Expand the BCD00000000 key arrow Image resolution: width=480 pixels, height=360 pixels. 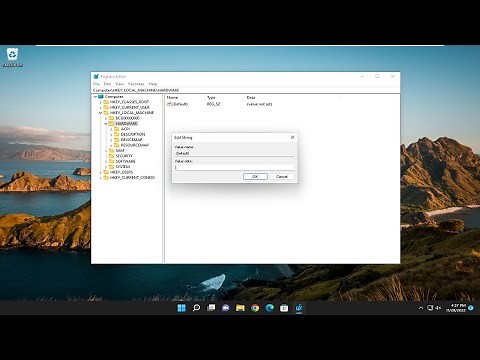[106, 118]
